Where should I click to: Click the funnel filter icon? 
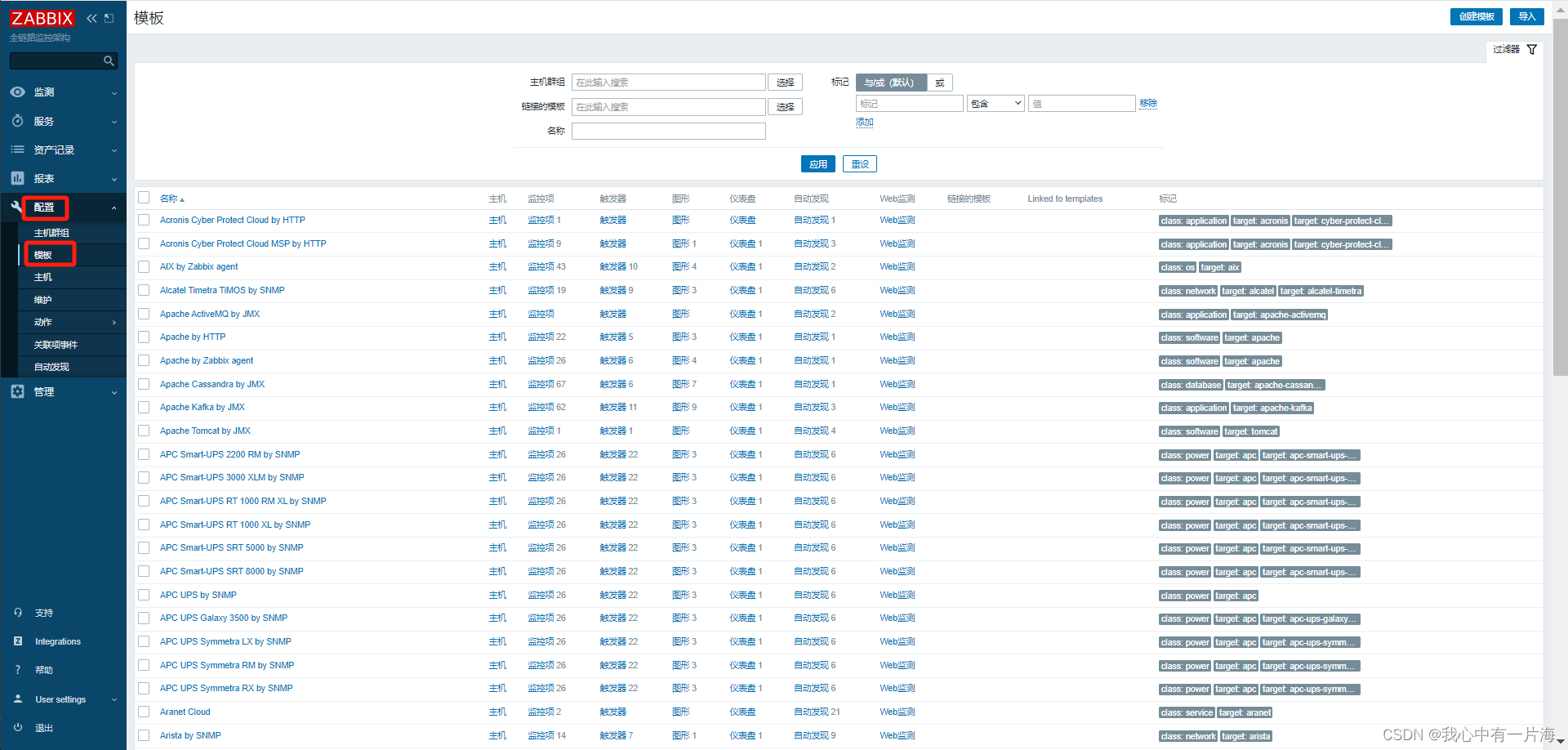click(1532, 49)
